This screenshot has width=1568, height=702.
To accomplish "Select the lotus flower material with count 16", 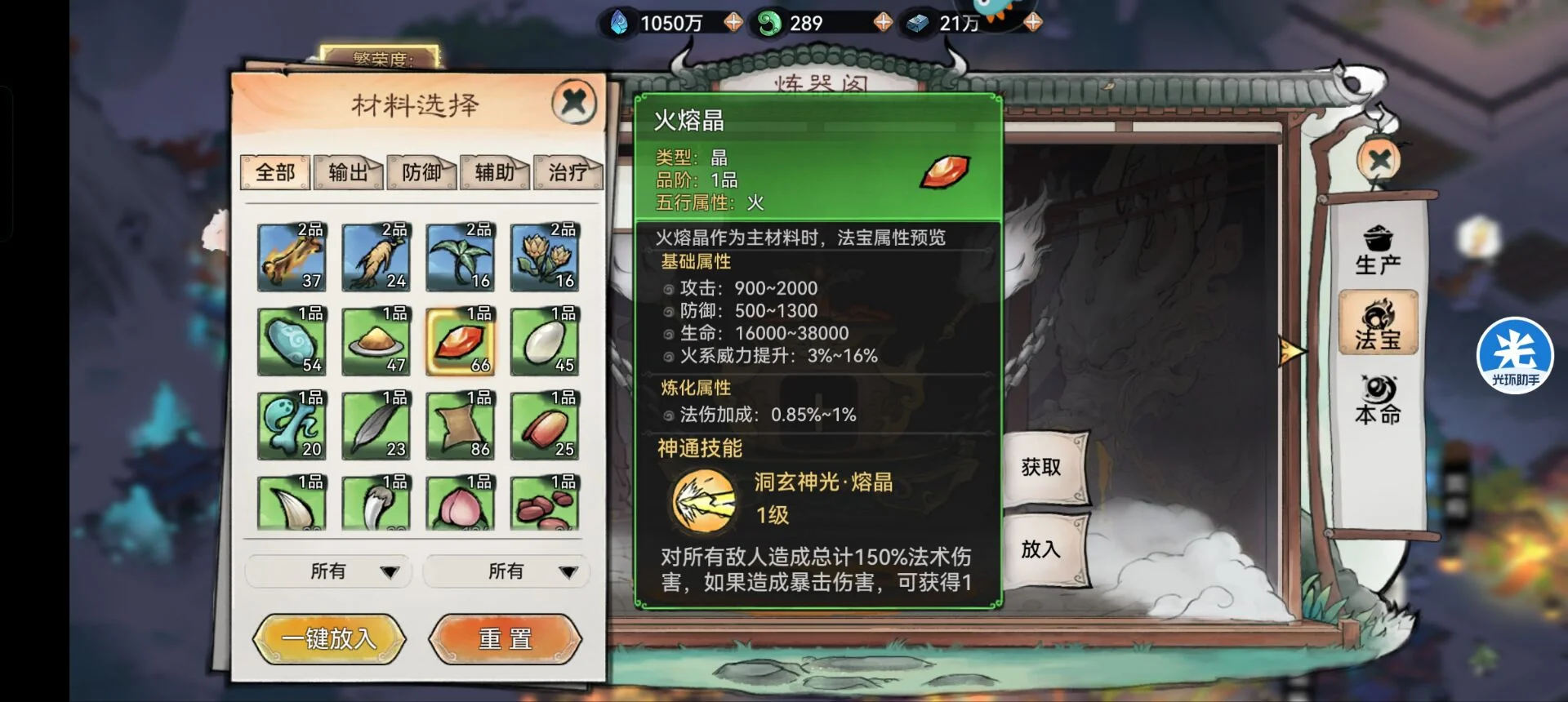I will click(x=545, y=257).
